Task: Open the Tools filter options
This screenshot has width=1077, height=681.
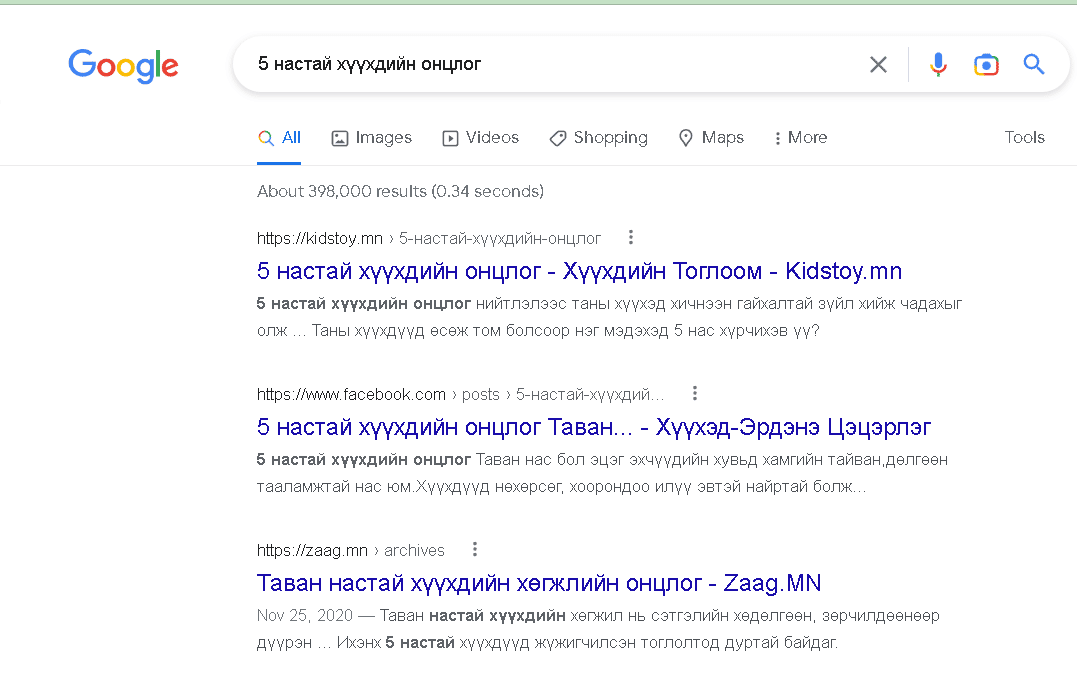Action: tap(1024, 137)
